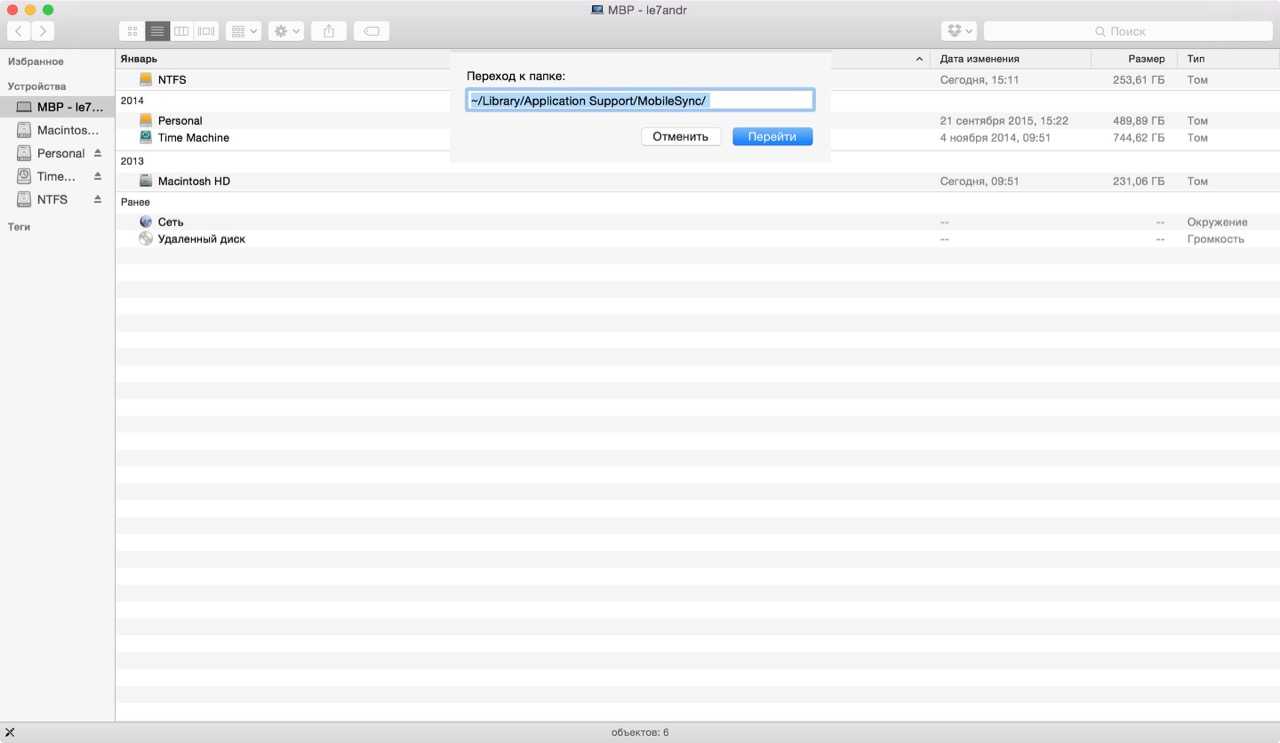Switch to Cover Flow view
1280x743 pixels.
click(x=206, y=31)
